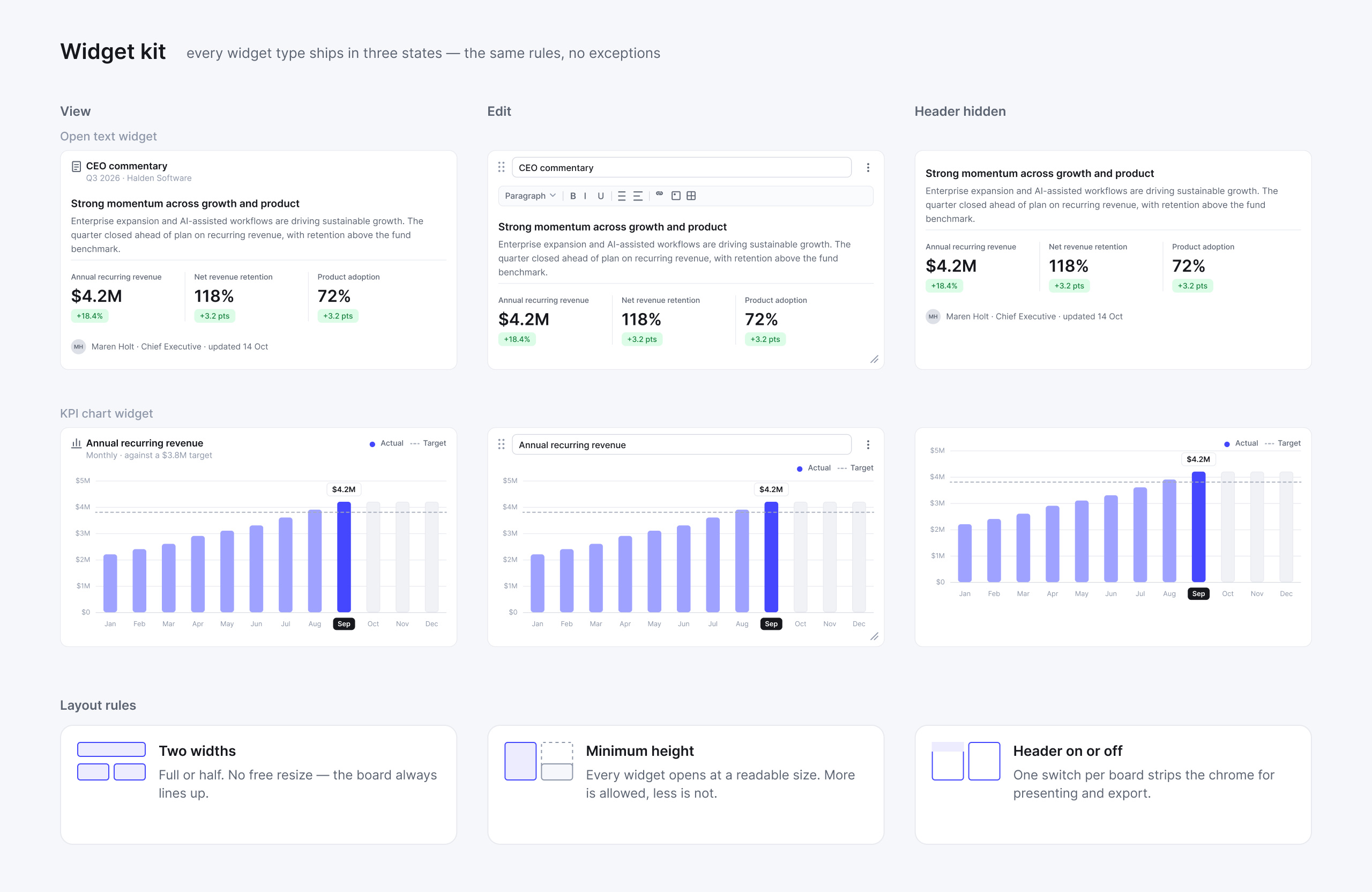
Task: Click the CEO commentary title input field
Action: [x=681, y=168]
